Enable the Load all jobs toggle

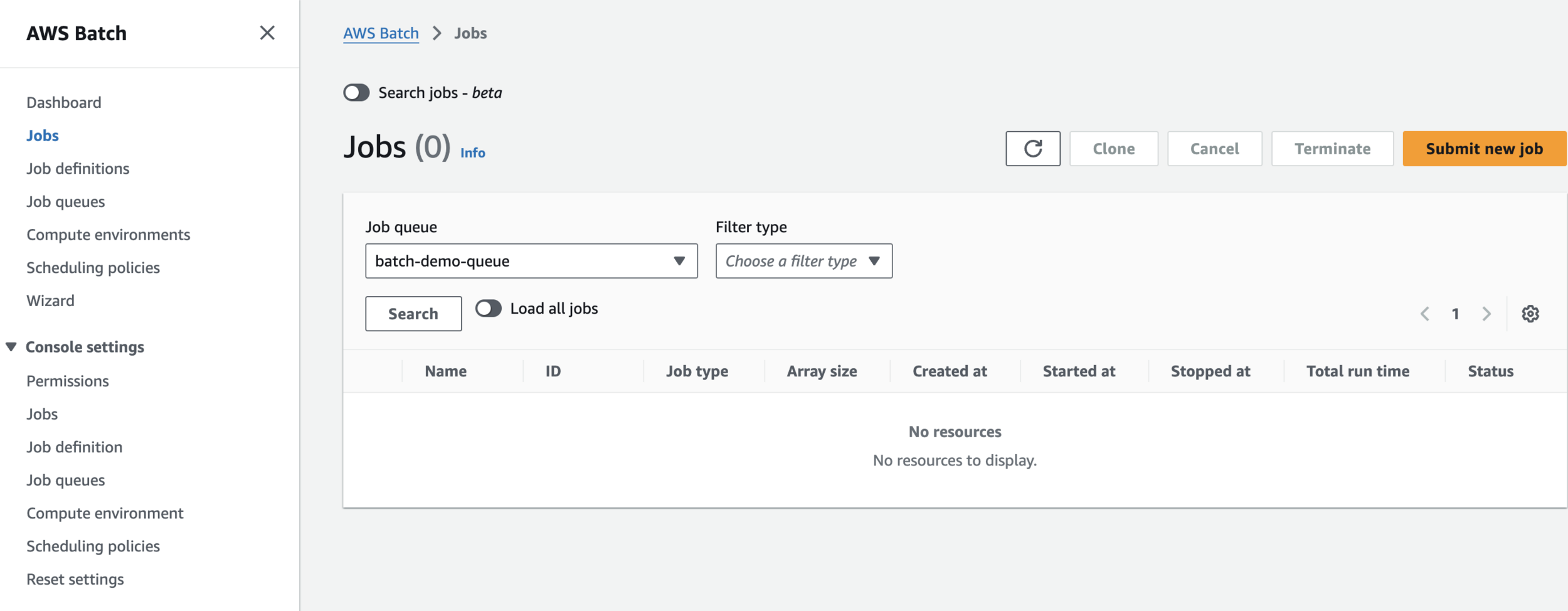[x=488, y=309]
